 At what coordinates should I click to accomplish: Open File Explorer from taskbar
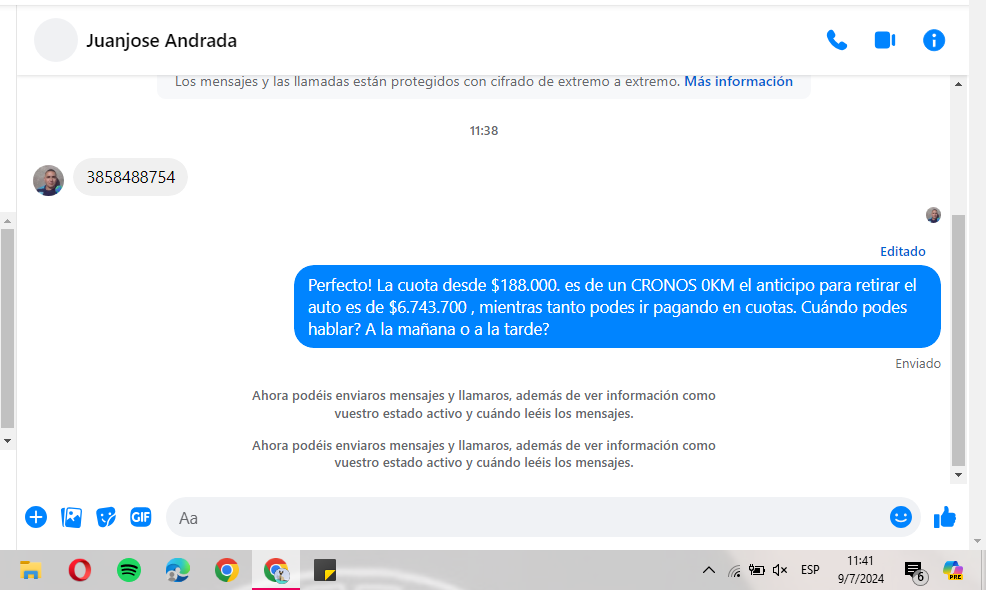point(30,571)
